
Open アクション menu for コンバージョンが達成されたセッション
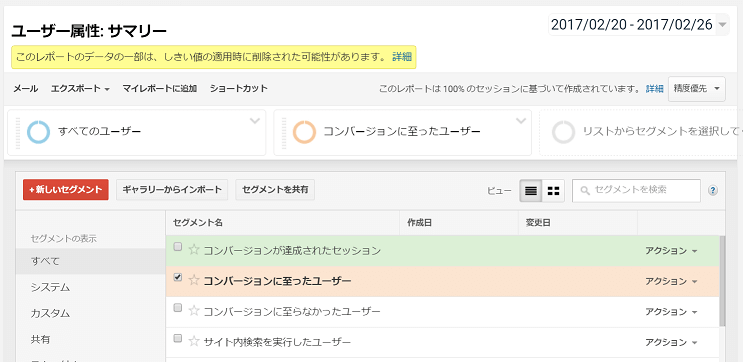(x=671, y=251)
